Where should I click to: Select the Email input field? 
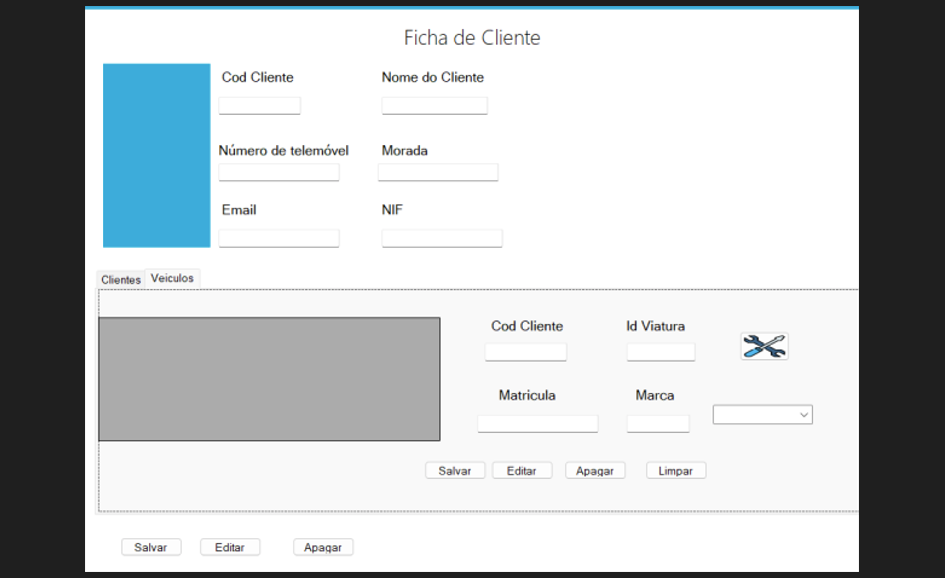pos(279,237)
